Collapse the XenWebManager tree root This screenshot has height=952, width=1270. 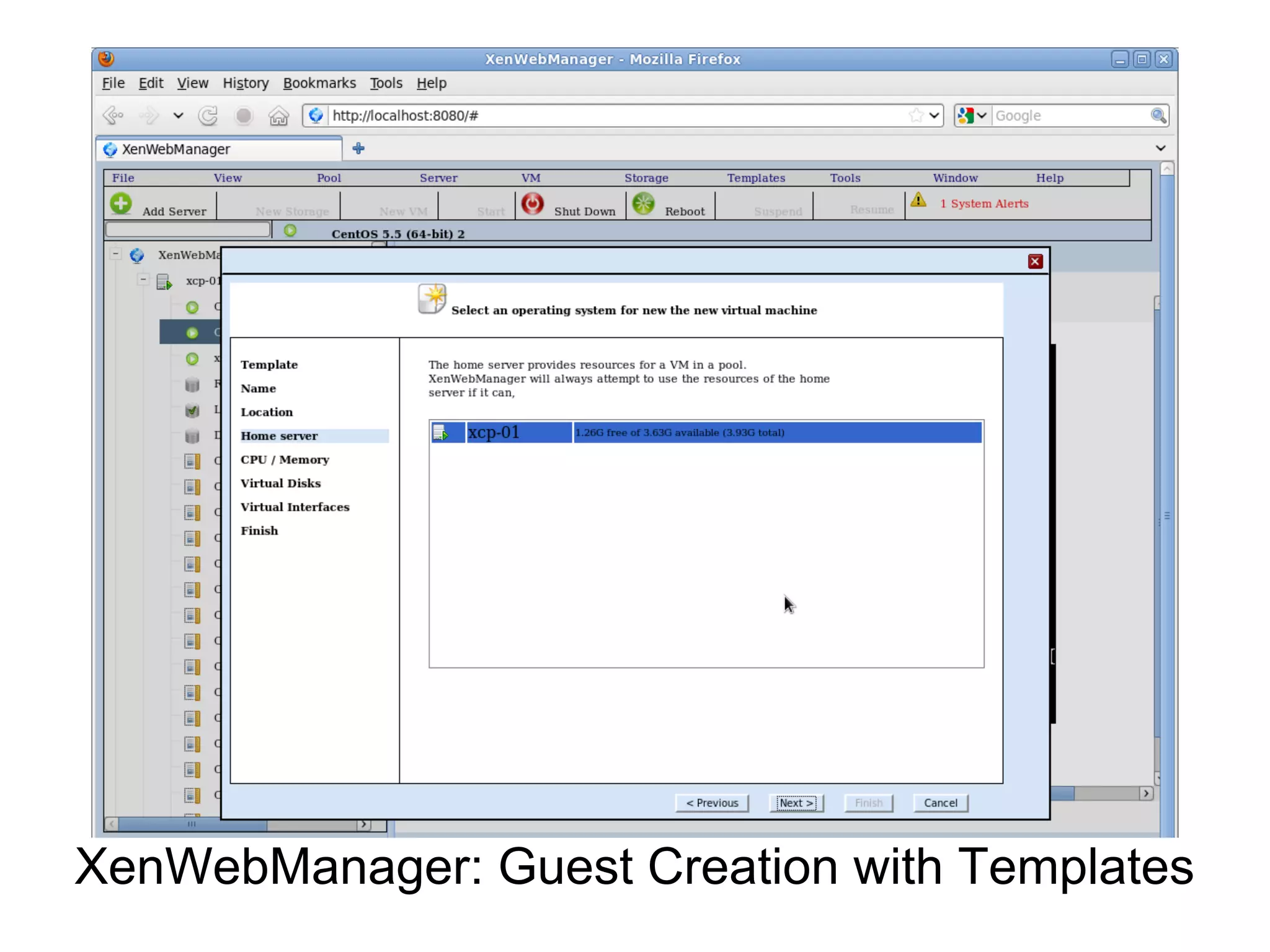coord(115,253)
